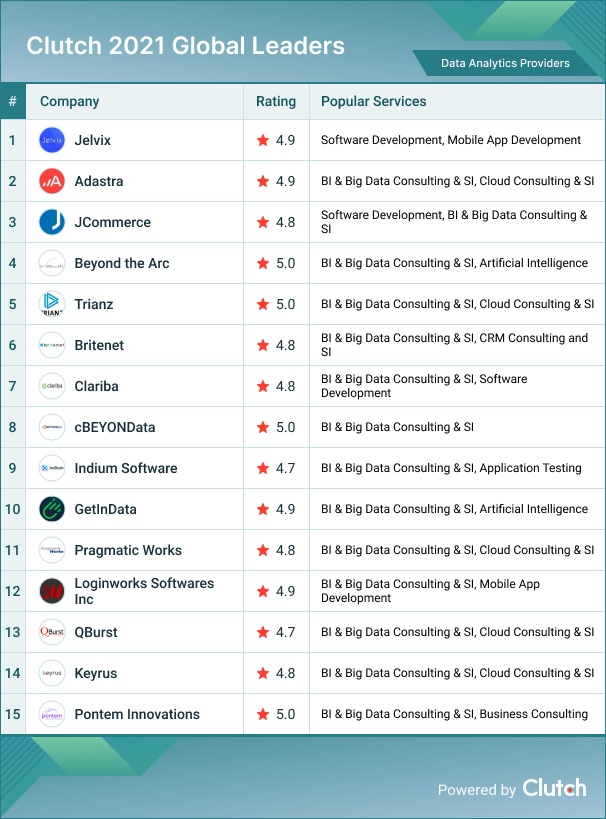Click the Clariba logo
The width and height of the screenshot is (606, 819).
coord(52,386)
